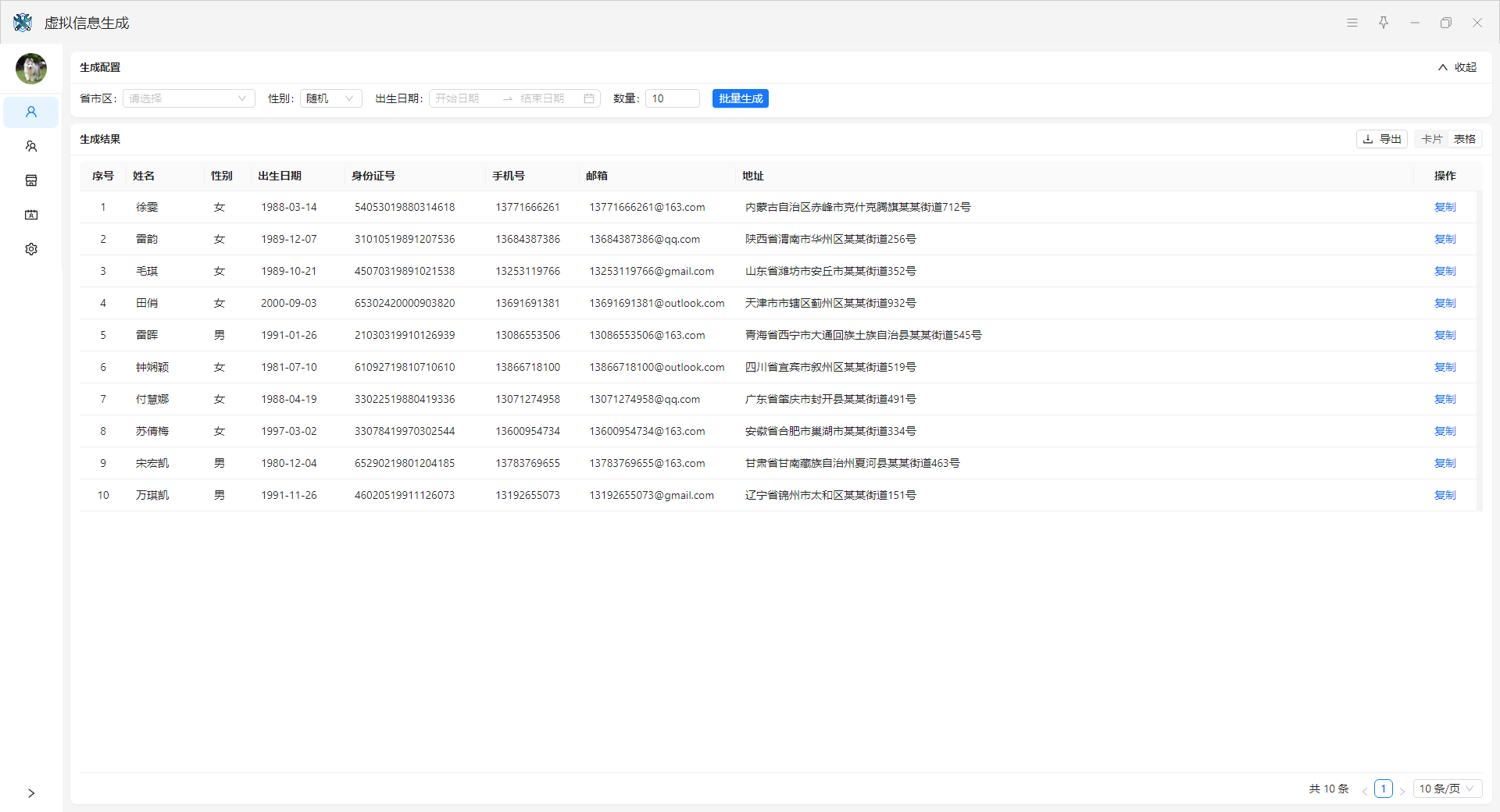Open the 省市区 region dropdown

188,98
